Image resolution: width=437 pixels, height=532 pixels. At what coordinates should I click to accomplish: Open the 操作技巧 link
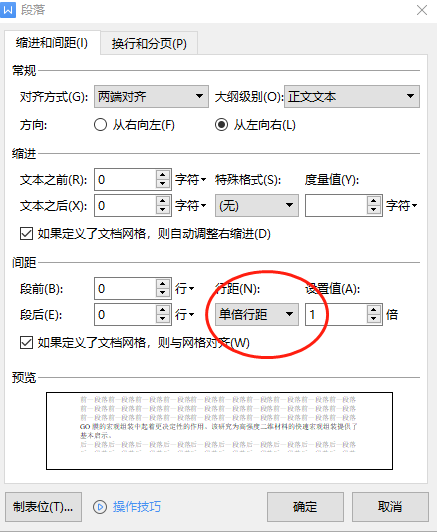137,507
